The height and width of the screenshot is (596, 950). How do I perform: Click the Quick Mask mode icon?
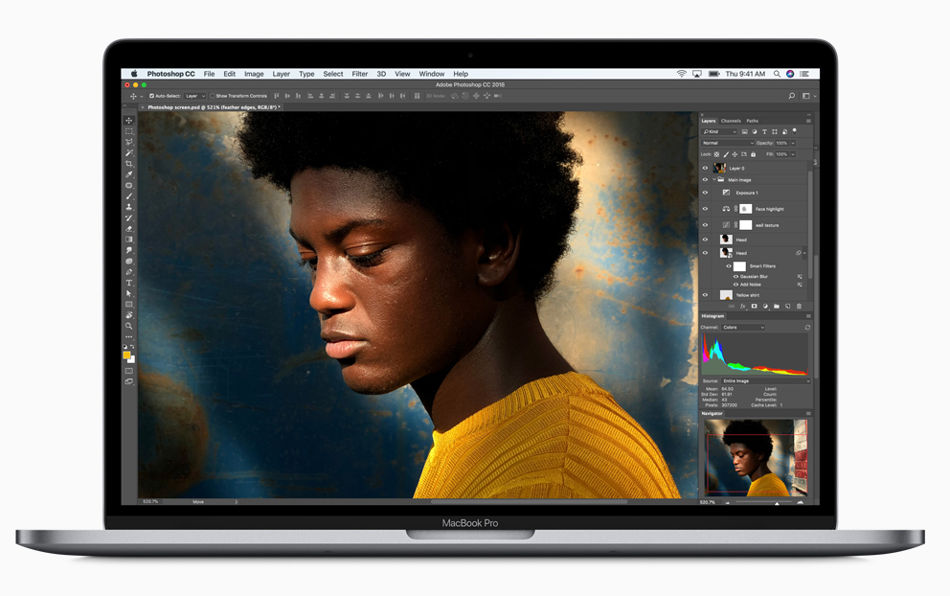pos(128,371)
